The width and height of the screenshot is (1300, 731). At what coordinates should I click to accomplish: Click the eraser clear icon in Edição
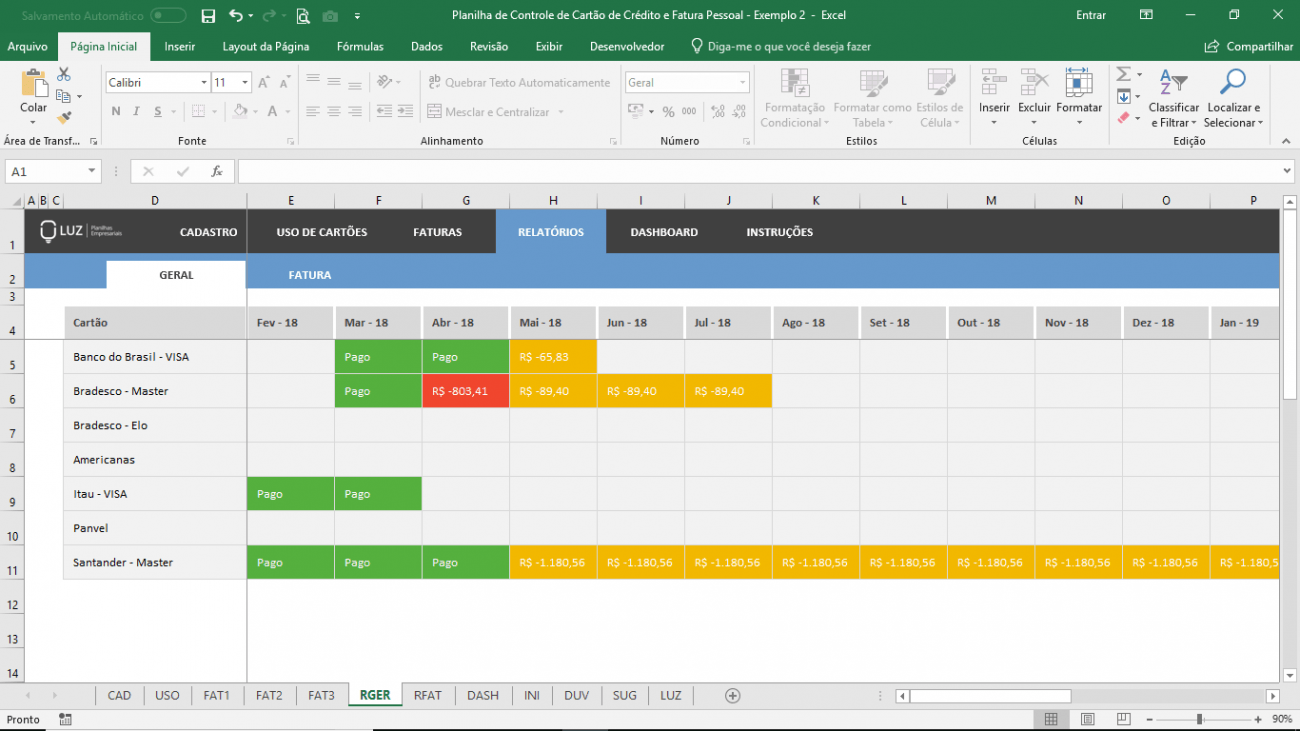(1123, 118)
